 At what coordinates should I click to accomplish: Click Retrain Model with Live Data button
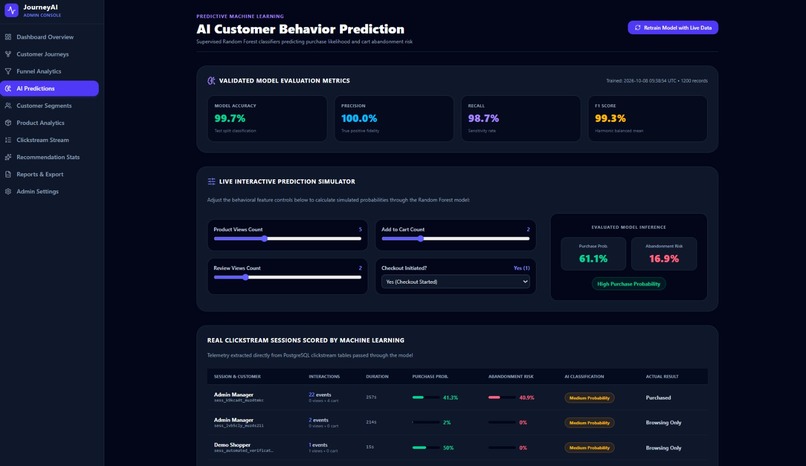pyautogui.click(x=673, y=28)
